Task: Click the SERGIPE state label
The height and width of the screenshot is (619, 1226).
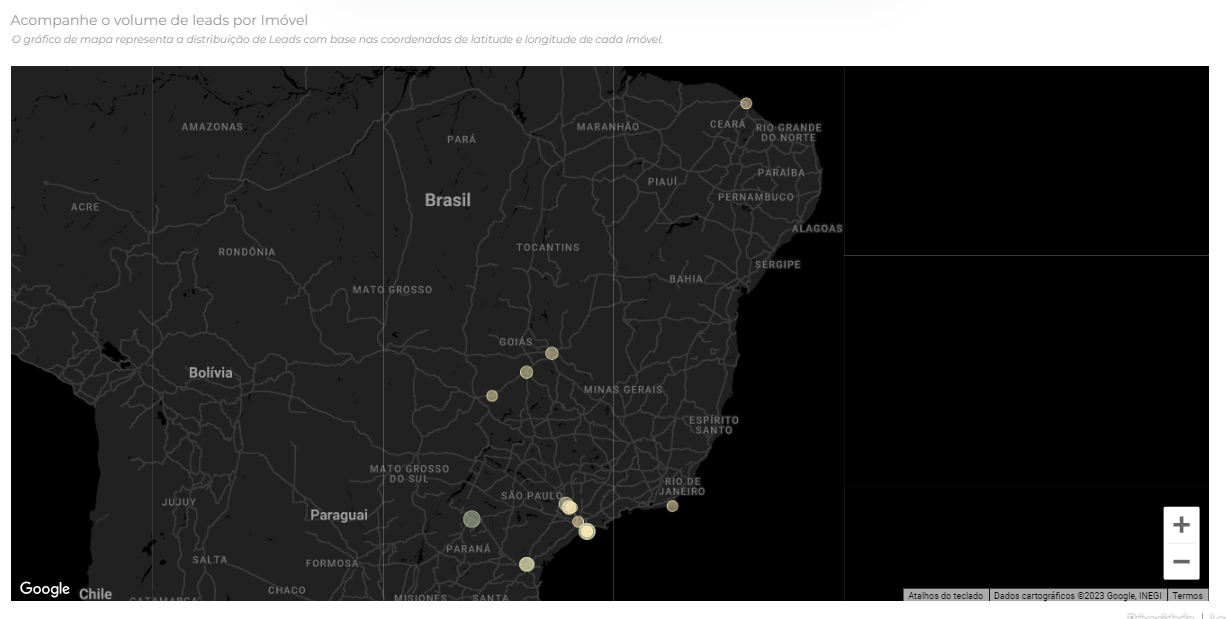Action: click(777, 265)
